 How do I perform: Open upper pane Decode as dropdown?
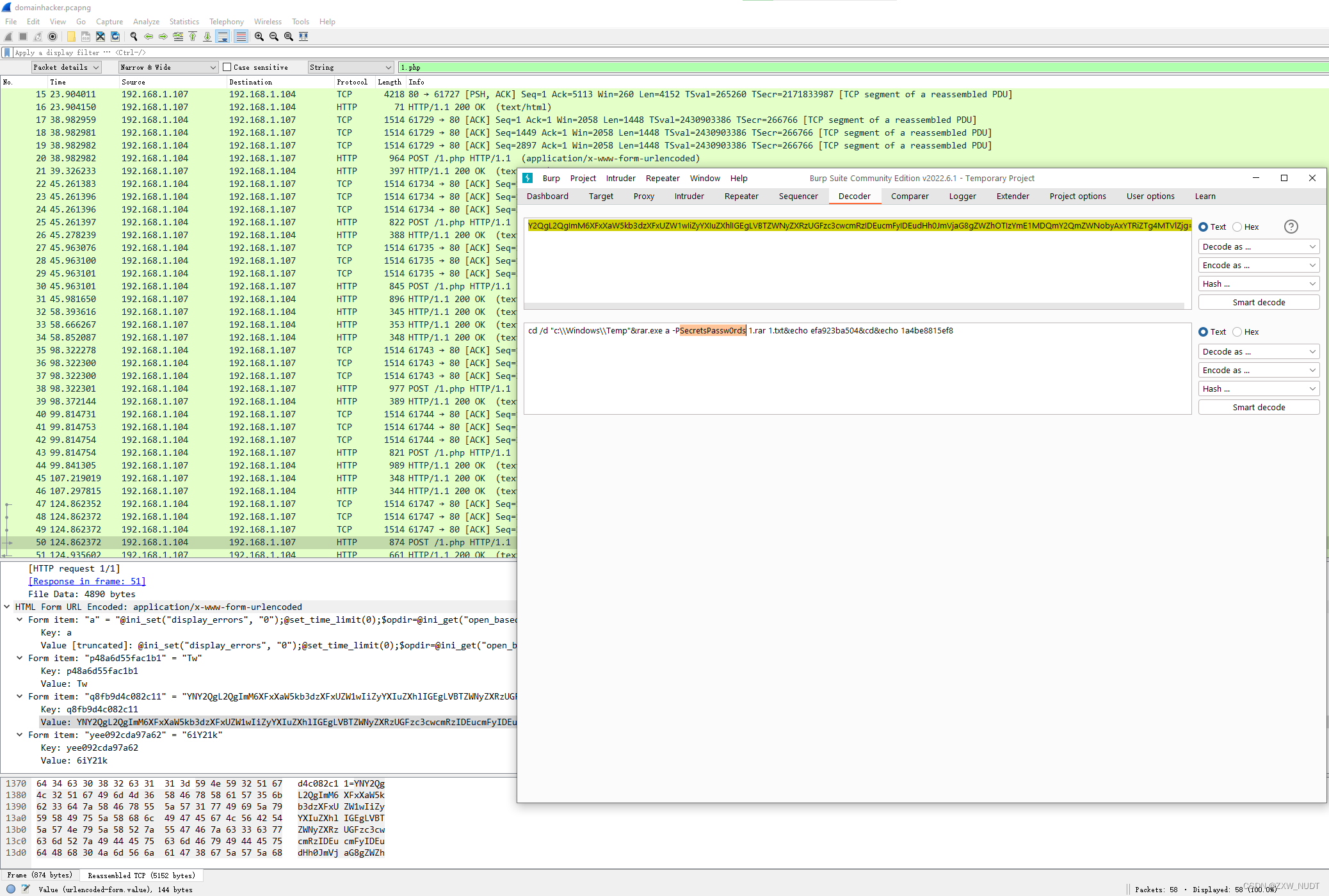click(1259, 246)
